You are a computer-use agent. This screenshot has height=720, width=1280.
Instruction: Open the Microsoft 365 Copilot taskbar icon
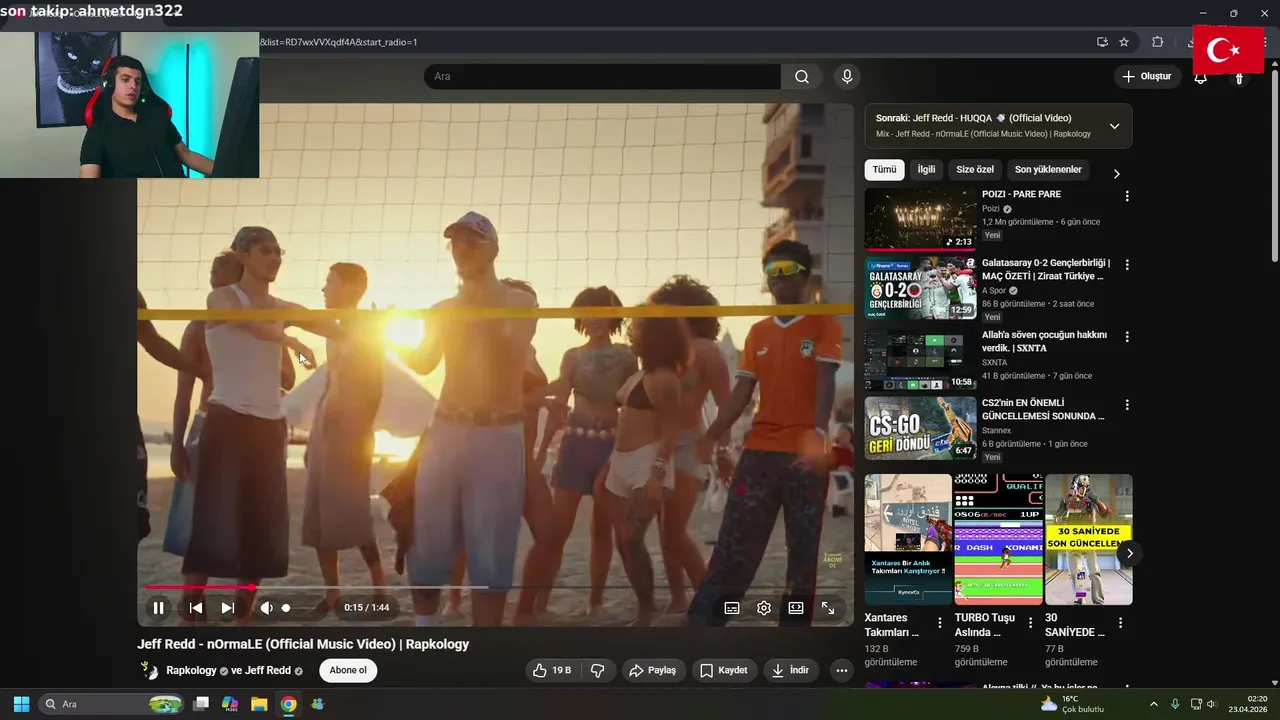230,704
